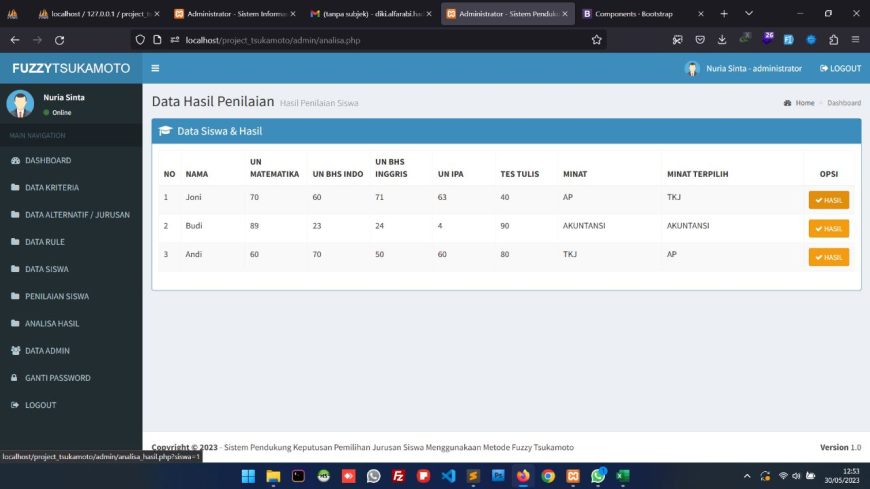Viewport: 870px width, 489px height.
Task: Click the FUZZYTSUKAMOTO logo
Action: click(71, 68)
